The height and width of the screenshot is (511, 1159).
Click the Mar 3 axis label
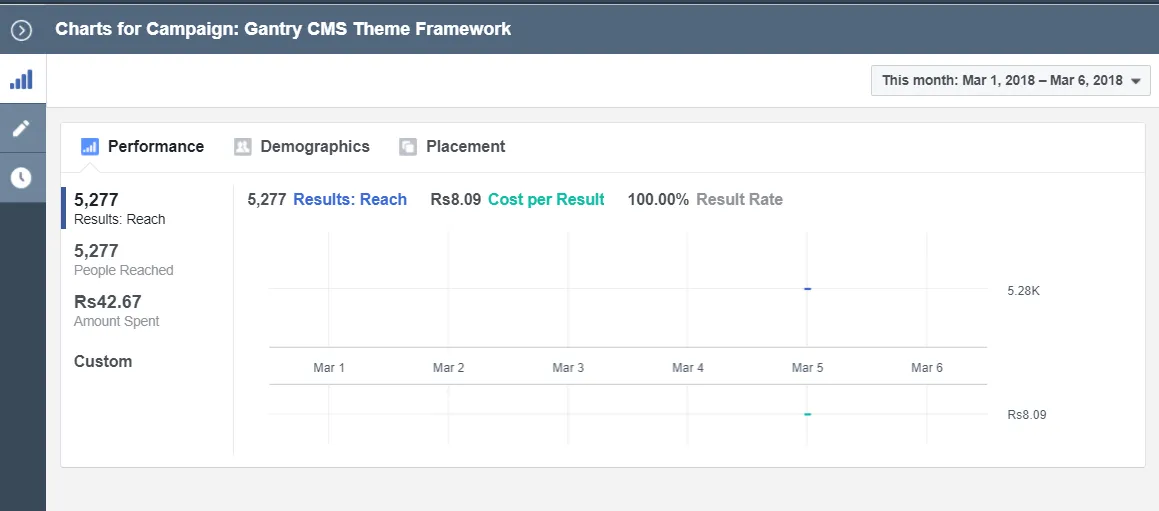click(568, 368)
